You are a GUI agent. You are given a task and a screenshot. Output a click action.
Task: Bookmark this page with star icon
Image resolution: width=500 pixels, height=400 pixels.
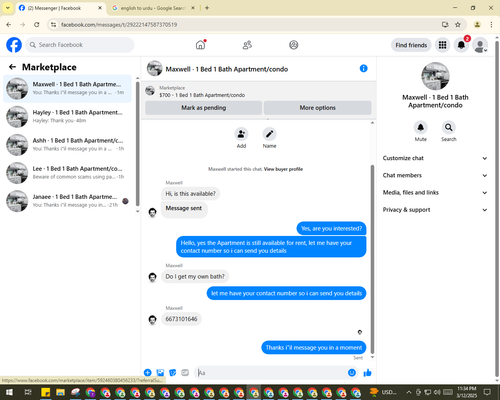pos(458,24)
